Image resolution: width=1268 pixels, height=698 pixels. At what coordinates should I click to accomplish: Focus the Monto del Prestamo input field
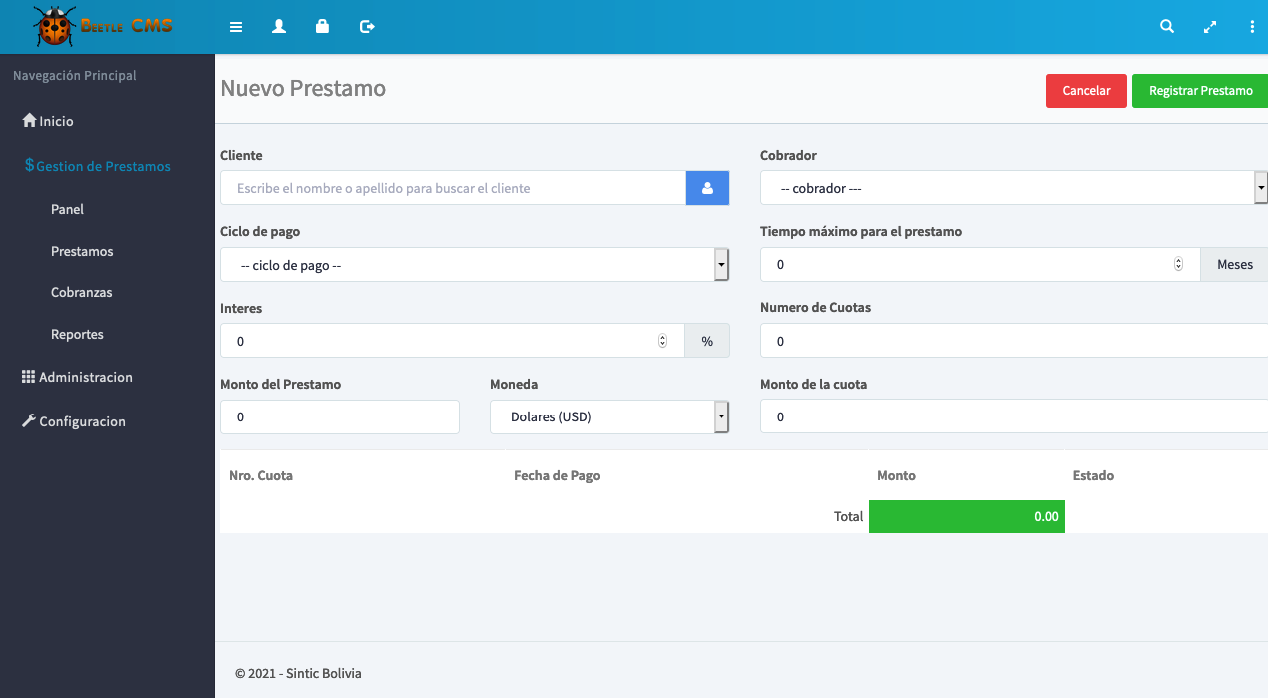(x=339, y=417)
